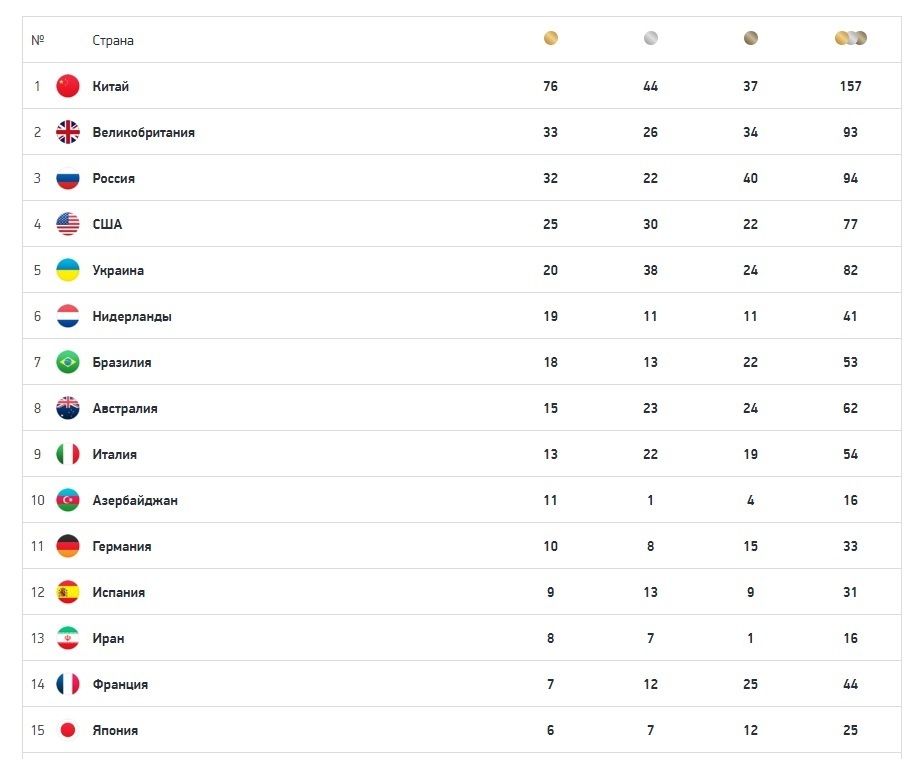Click the Ukraine flag icon

[68, 270]
